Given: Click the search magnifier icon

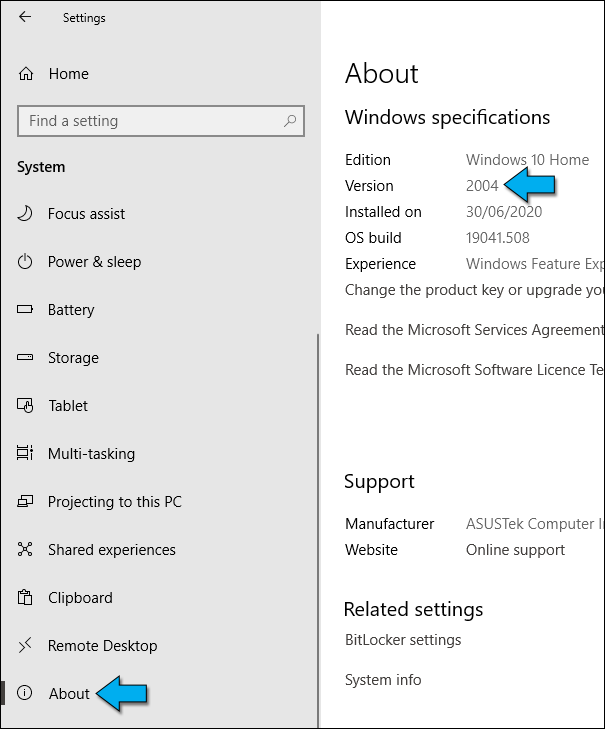Looking at the screenshot, I should (x=290, y=121).
